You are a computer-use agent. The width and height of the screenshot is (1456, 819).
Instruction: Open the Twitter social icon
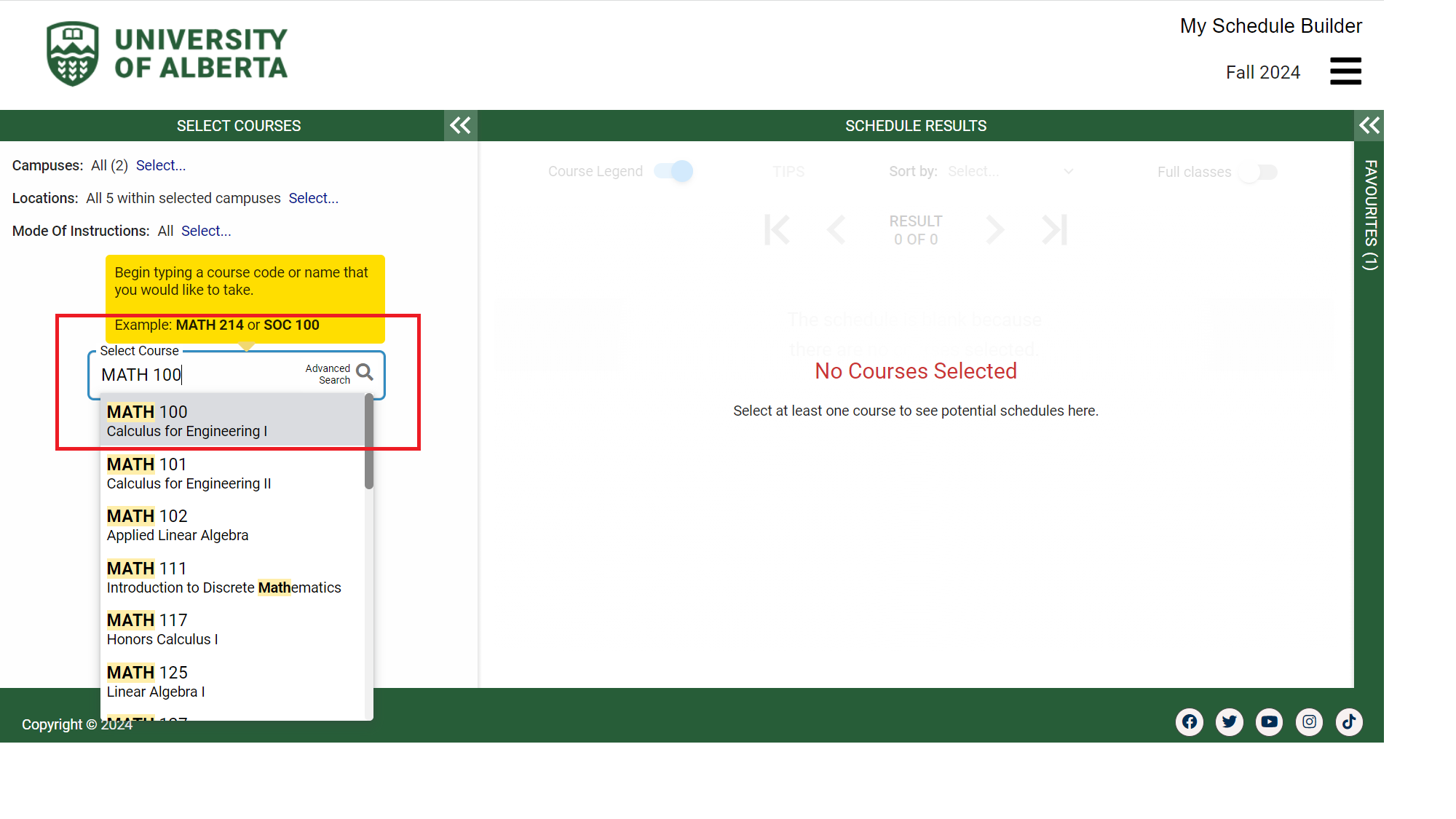pos(1229,721)
